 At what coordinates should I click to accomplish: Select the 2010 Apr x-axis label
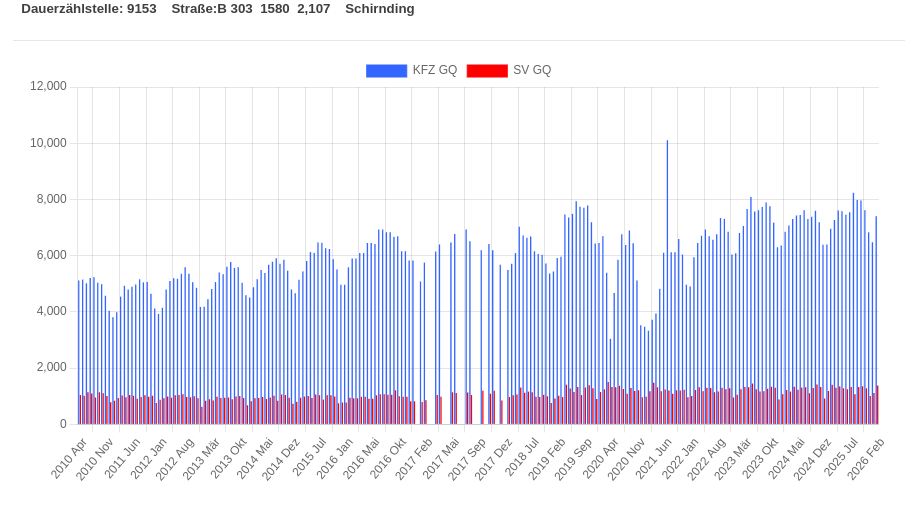[x=69, y=458]
